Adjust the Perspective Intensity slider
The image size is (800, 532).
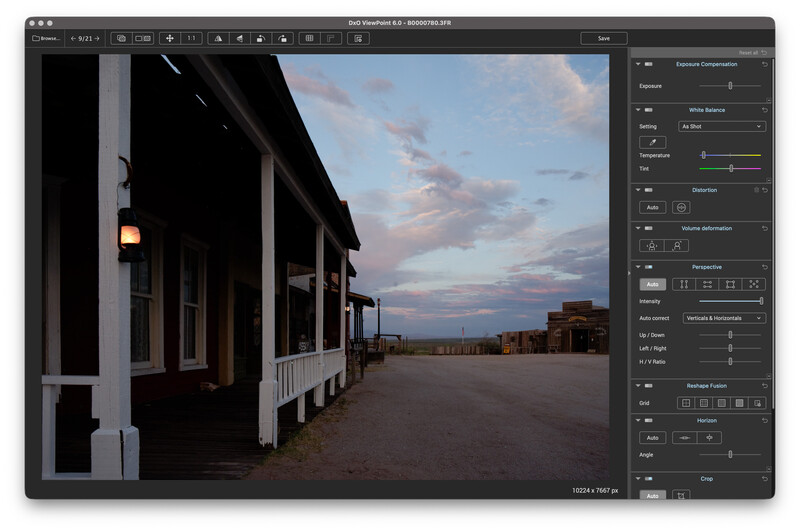point(730,301)
